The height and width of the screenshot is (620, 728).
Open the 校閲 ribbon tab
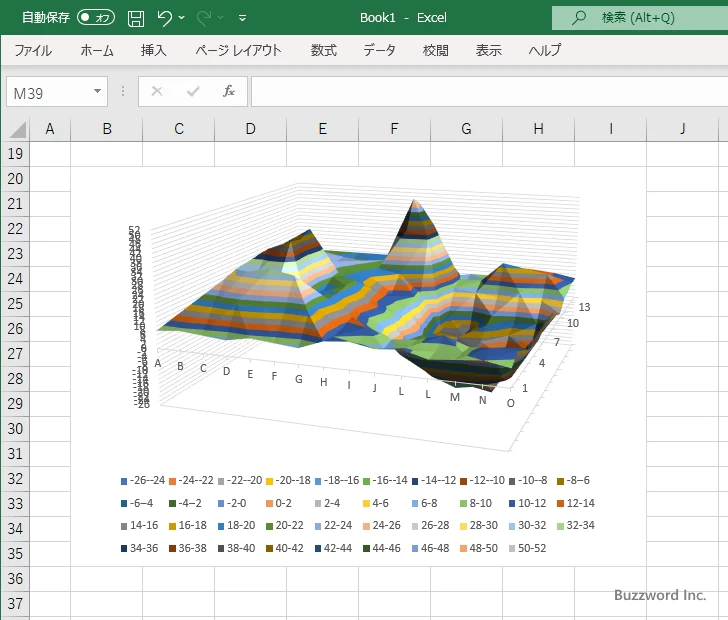coord(436,50)
